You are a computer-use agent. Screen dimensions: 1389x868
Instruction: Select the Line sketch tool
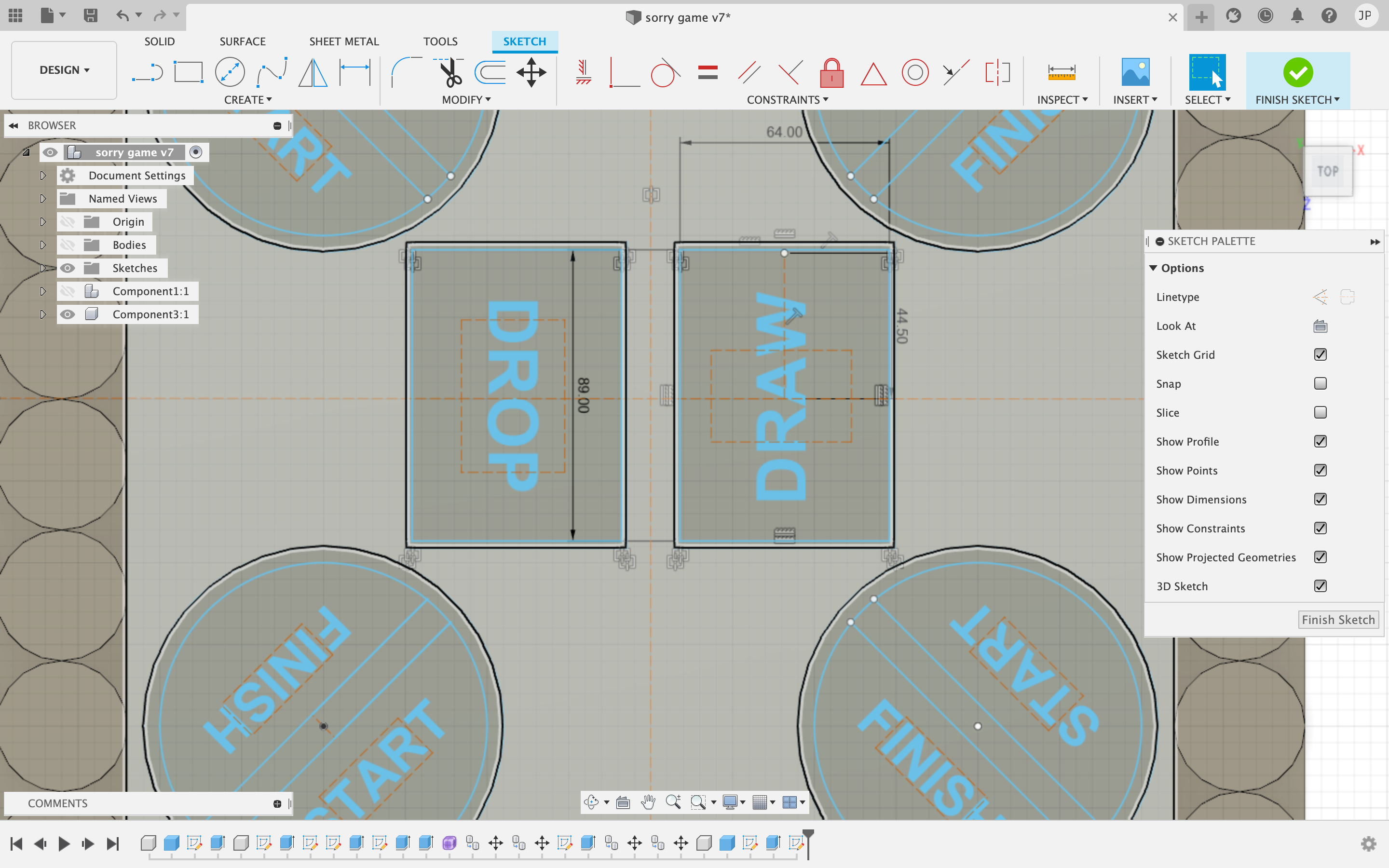pyautogui.click(x=148, y=73)
